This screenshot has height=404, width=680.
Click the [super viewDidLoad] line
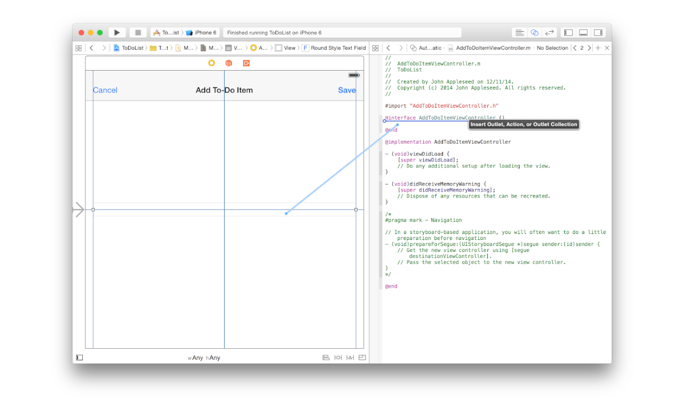click(428, 160)
